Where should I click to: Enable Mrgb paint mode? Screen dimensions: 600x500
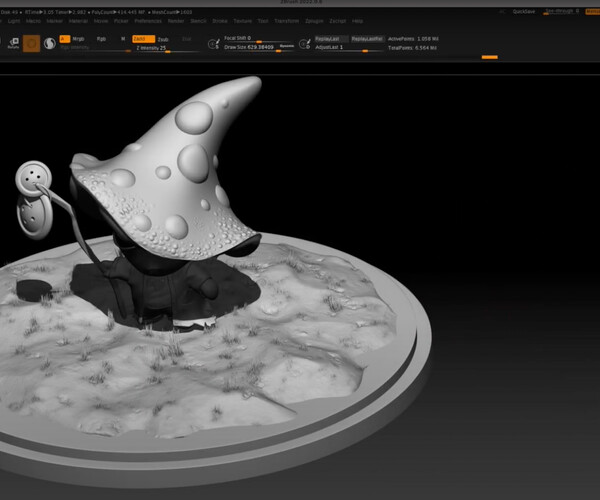pos(78,39)
